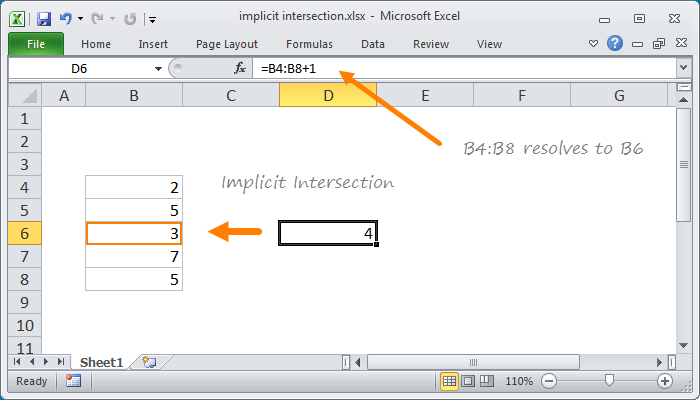Expand the formula bar chevron
The width and height of the screenshot is (700, 400).
pos(683,68)
